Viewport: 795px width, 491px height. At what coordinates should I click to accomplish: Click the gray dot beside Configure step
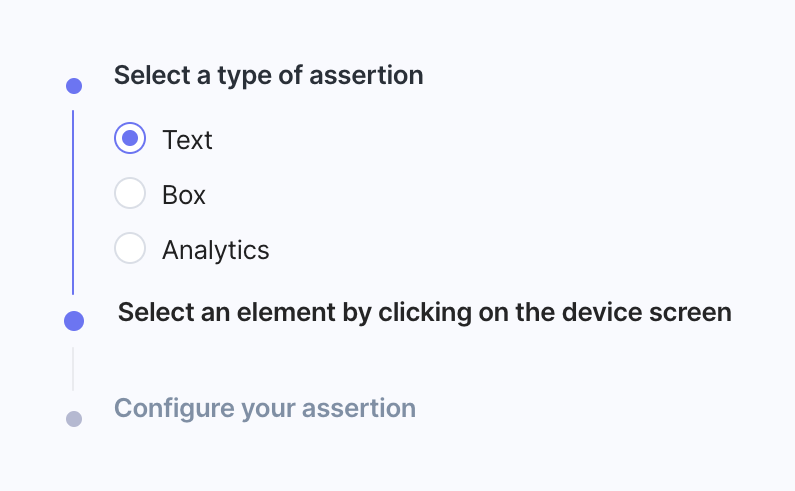click(x=73, y=418)
